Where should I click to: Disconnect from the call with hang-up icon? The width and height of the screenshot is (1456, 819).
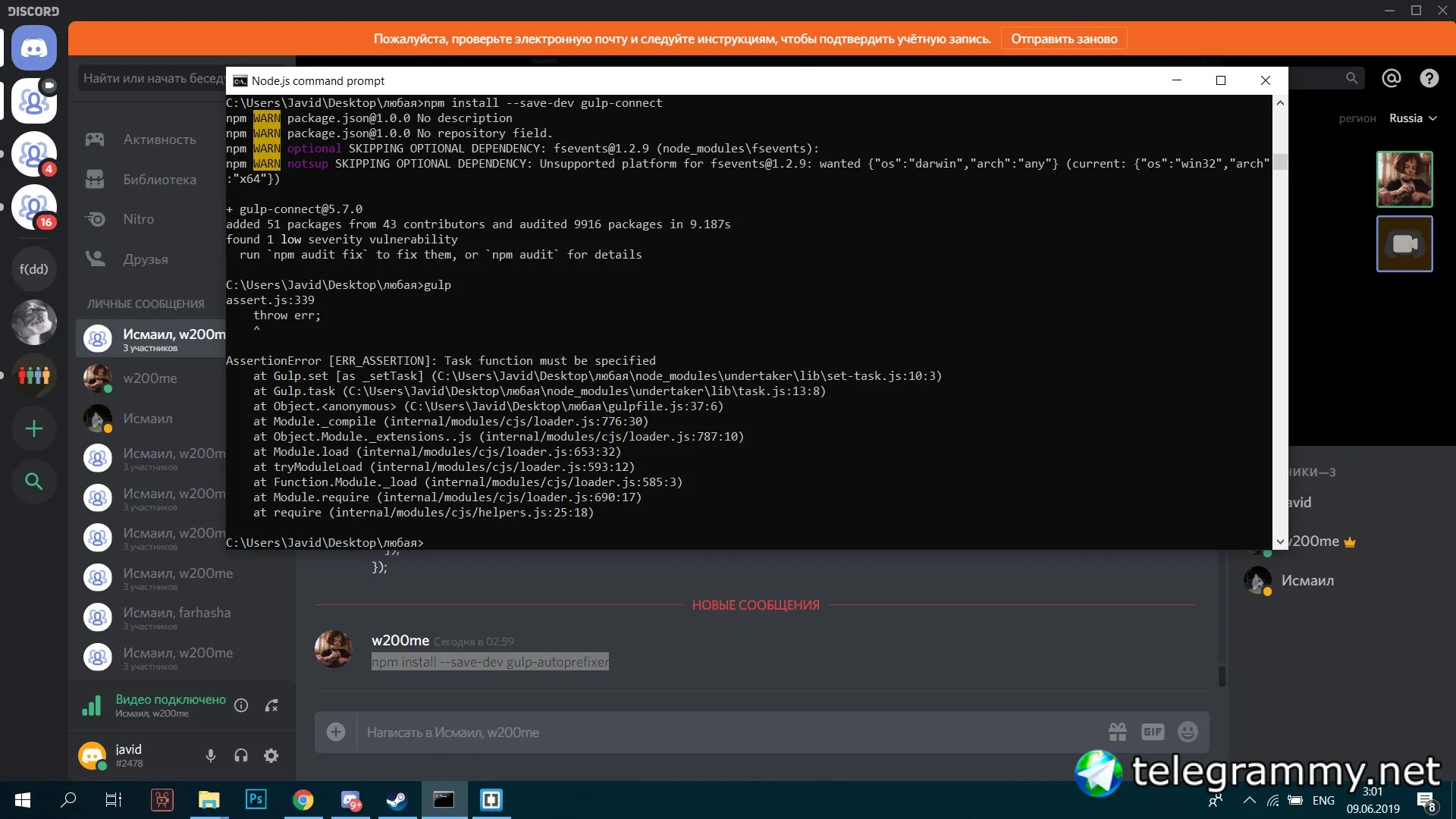tap(271, 705)
